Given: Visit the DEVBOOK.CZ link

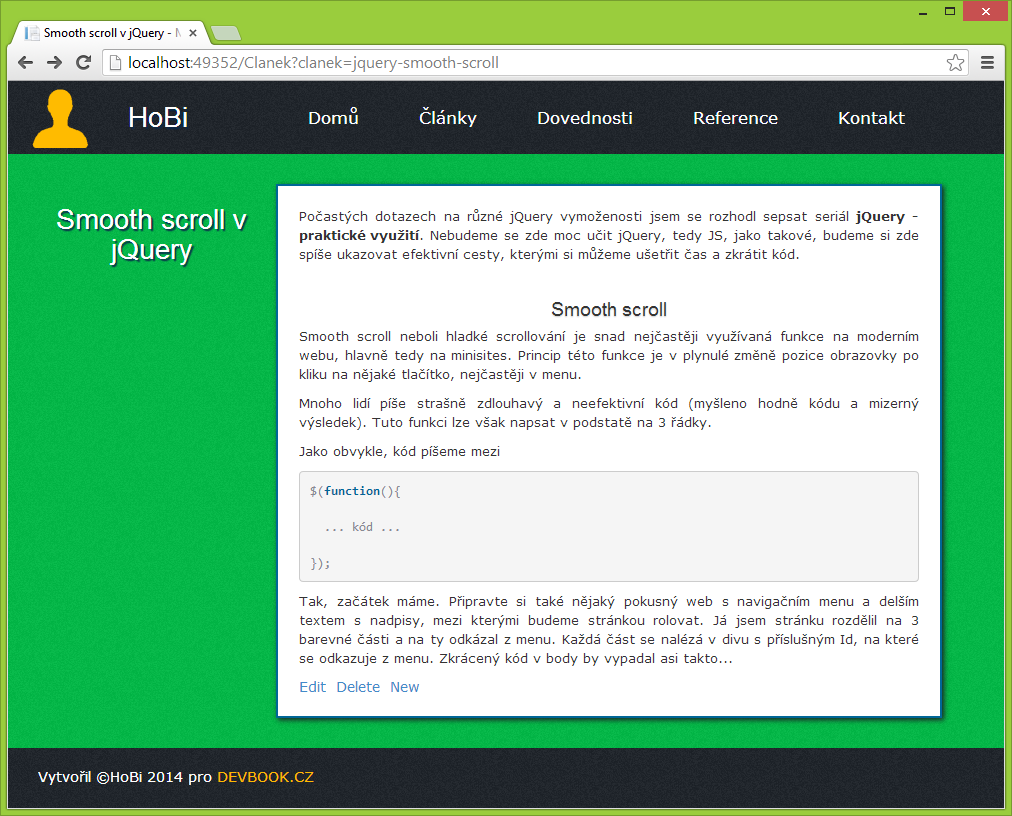Looking at the screenshot, I should (264, 776).
